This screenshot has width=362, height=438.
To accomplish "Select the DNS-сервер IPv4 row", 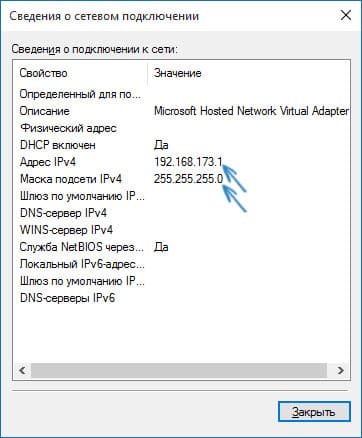I will tap(182, 213).
